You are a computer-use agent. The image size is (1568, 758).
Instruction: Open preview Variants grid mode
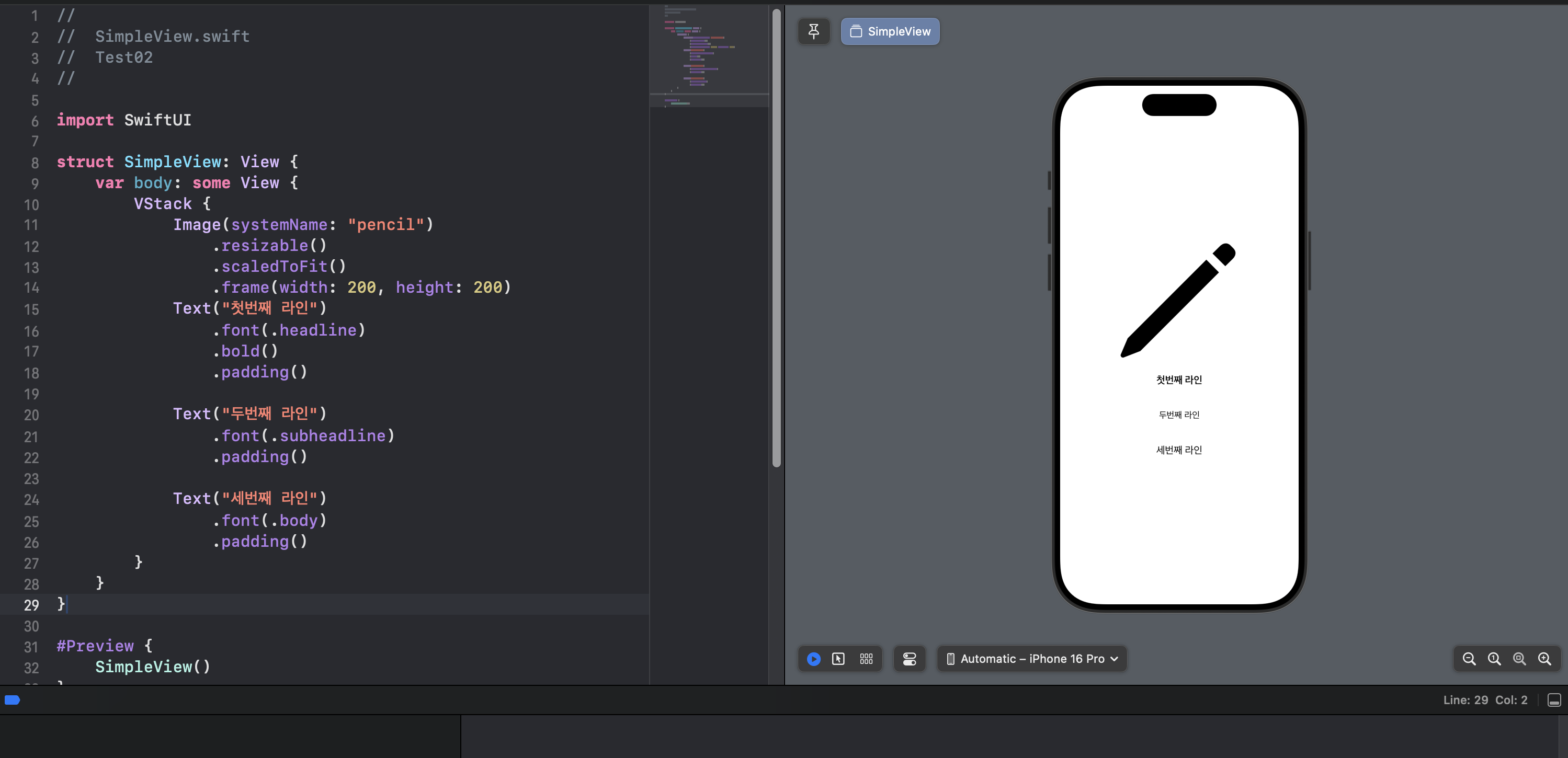point(866,659)
